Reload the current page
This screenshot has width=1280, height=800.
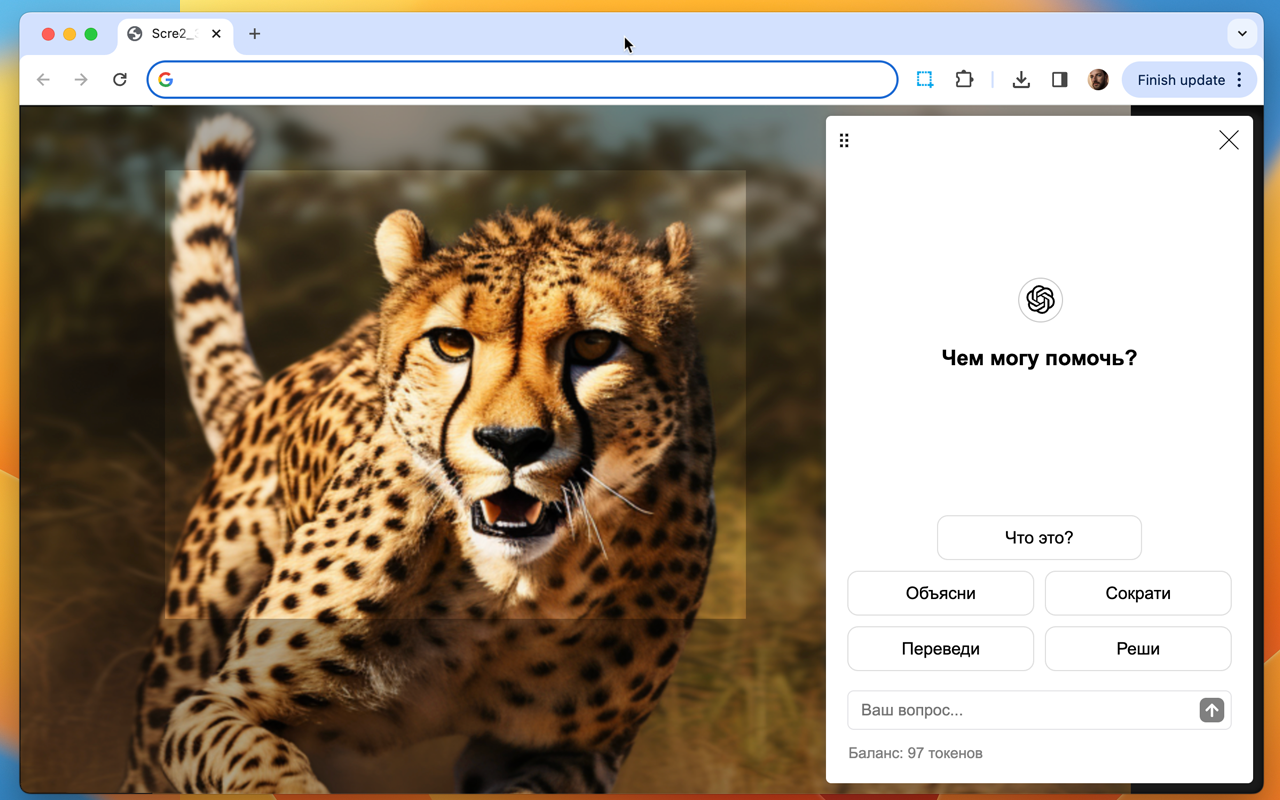[120, 80]
